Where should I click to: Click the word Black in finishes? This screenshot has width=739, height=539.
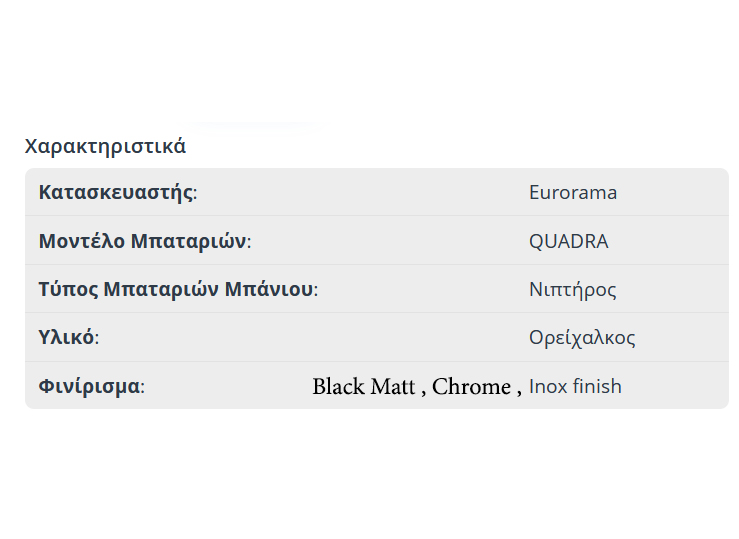pyautogui.click(x=338, y=387)
